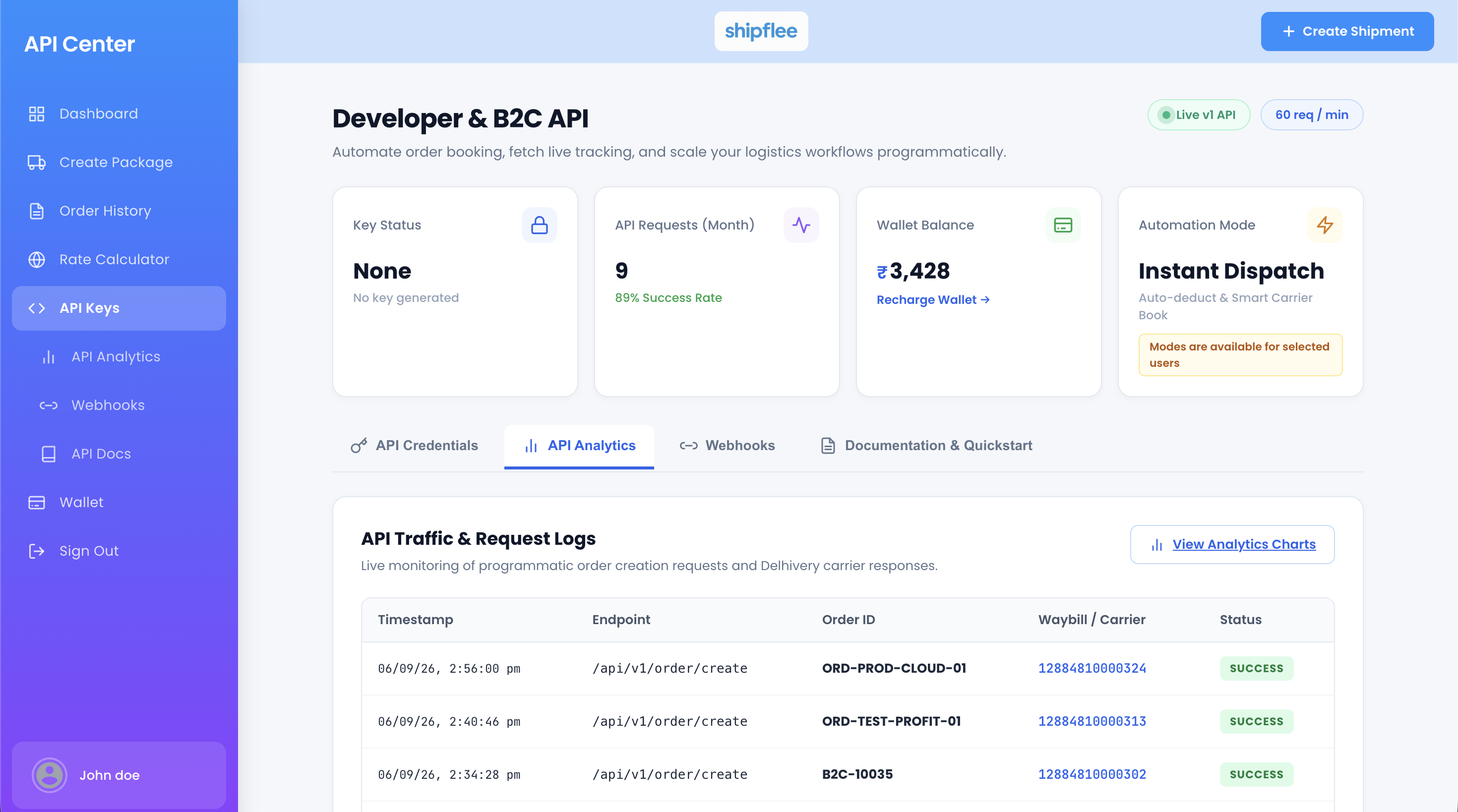Click the lightning bolt icon on Automation Mode card
The height and width of the screenshot is (812, 1458).
[1325, 225]
